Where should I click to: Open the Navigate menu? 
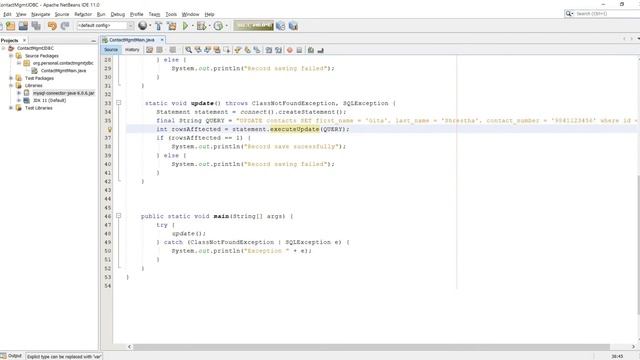click(40, 14)
